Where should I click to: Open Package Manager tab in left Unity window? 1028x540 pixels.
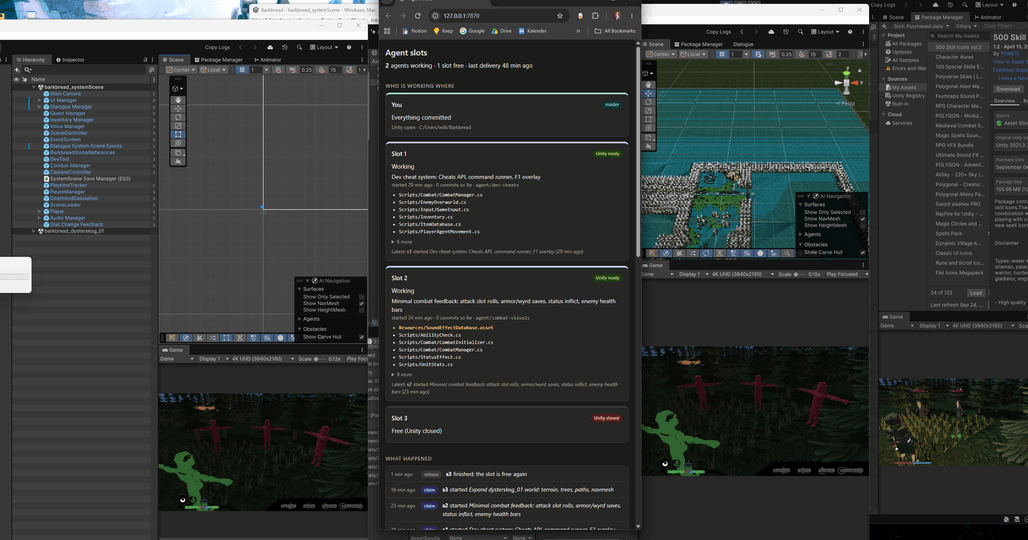click(218, 60)
